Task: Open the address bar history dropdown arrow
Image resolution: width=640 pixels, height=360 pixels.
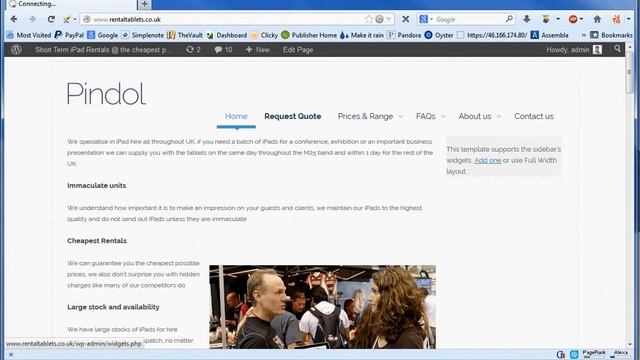Action: tap(389, 19)
